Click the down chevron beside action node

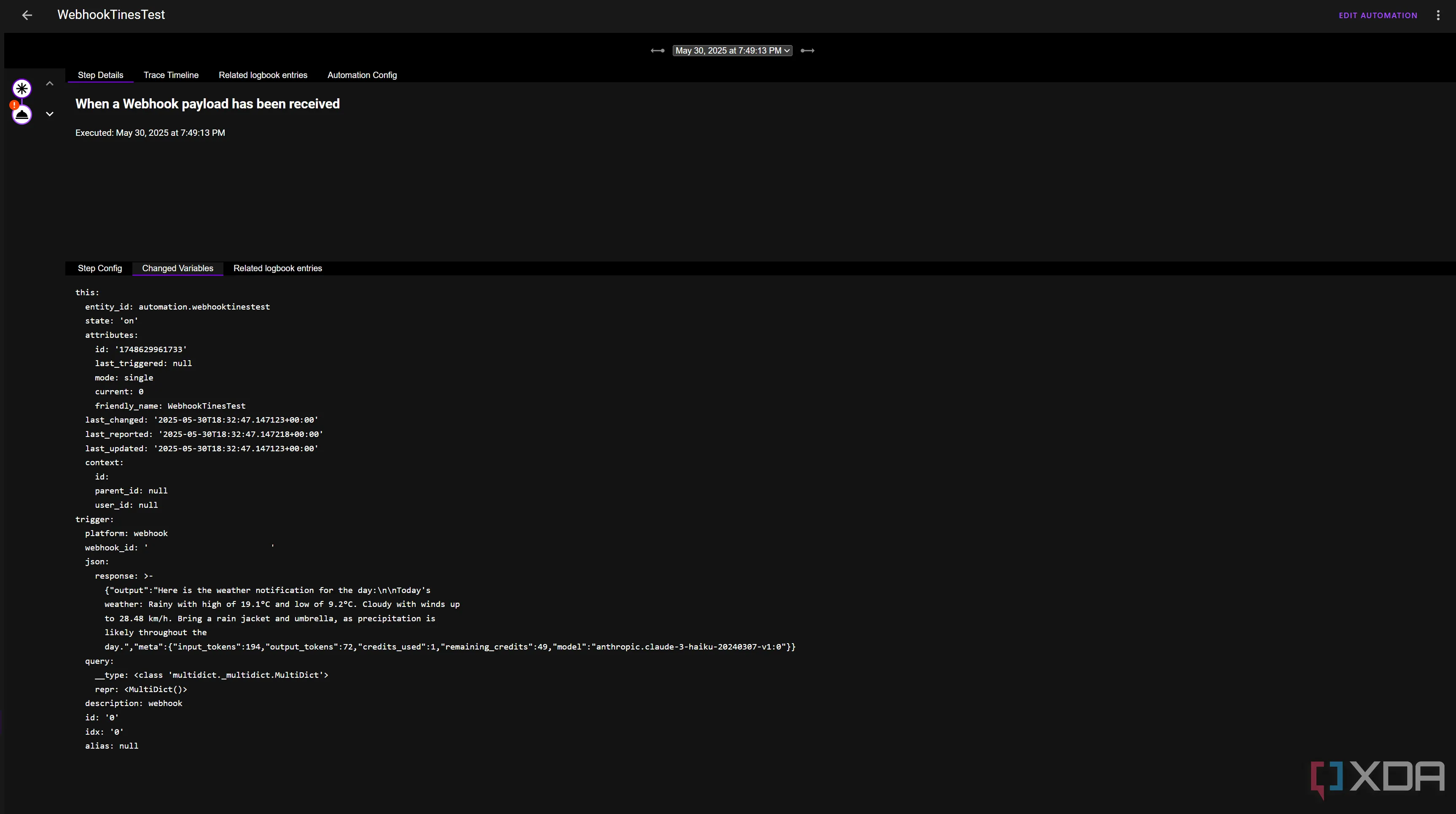pos(50,114)
